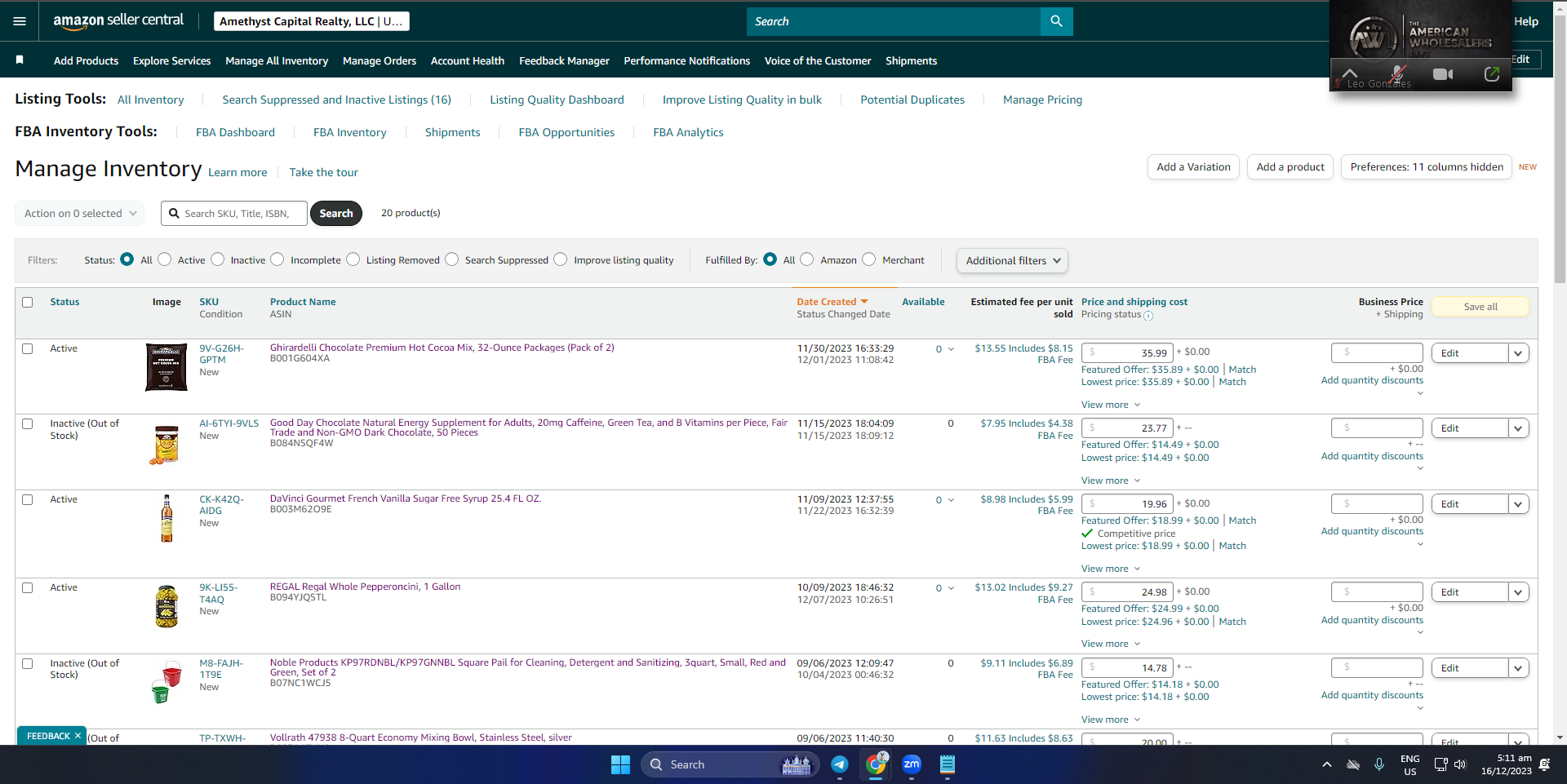Click the Search SKU, Title, ISBN field

pyautogui.click(x=234, y=214)
